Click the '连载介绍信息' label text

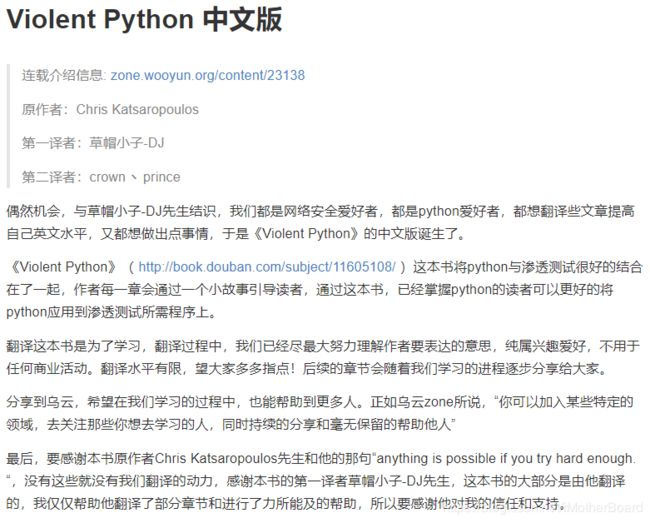point(62,75)
